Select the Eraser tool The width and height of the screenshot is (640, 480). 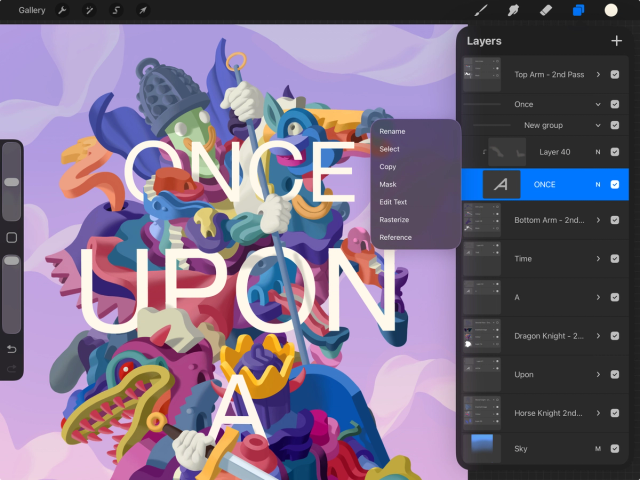click(546, 10)
